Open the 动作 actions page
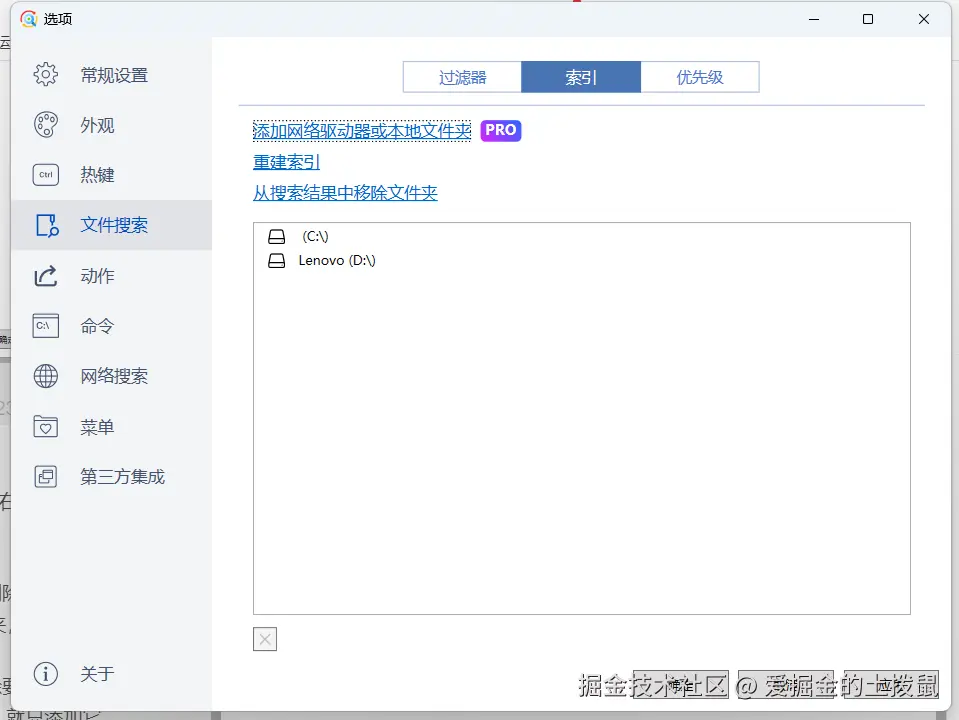 click(x=111, y=276)
